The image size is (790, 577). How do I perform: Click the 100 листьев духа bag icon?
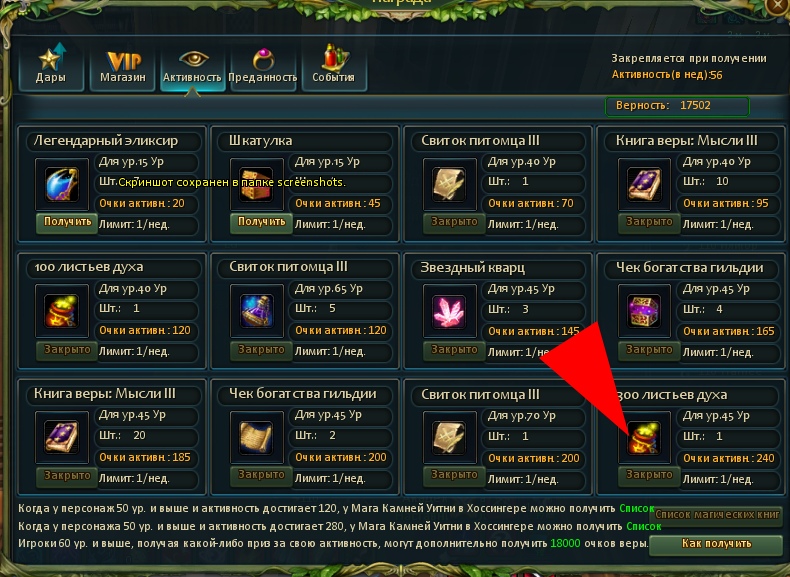click(x=61, y=311)
